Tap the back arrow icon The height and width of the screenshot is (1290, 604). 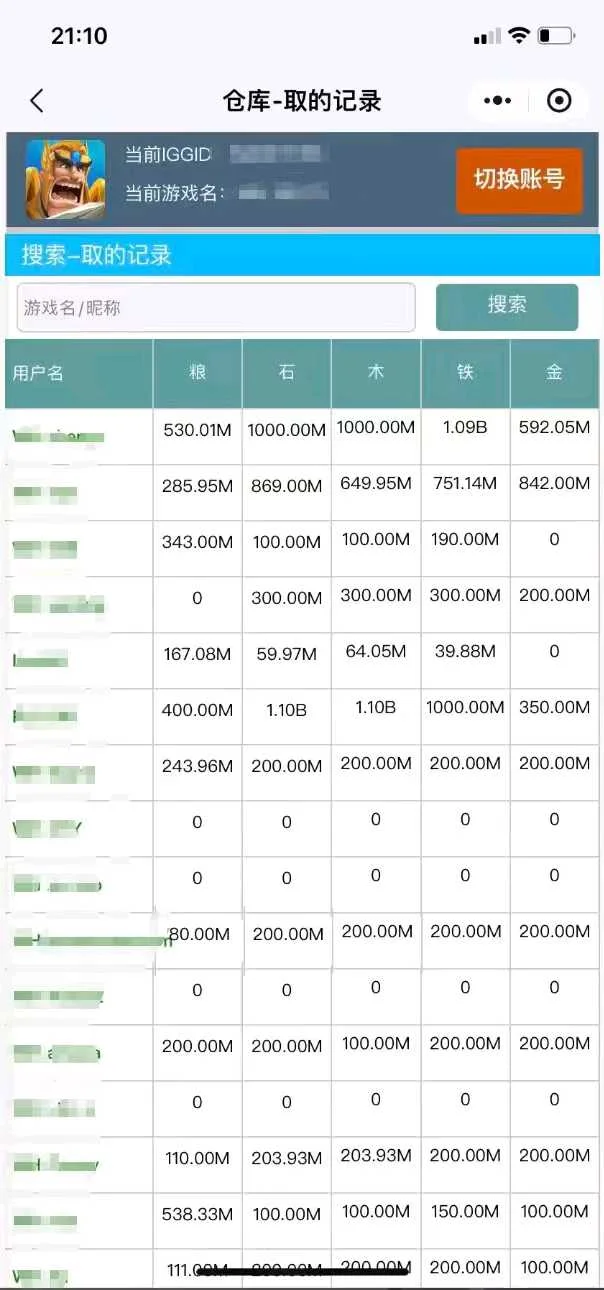coord(37,100)
